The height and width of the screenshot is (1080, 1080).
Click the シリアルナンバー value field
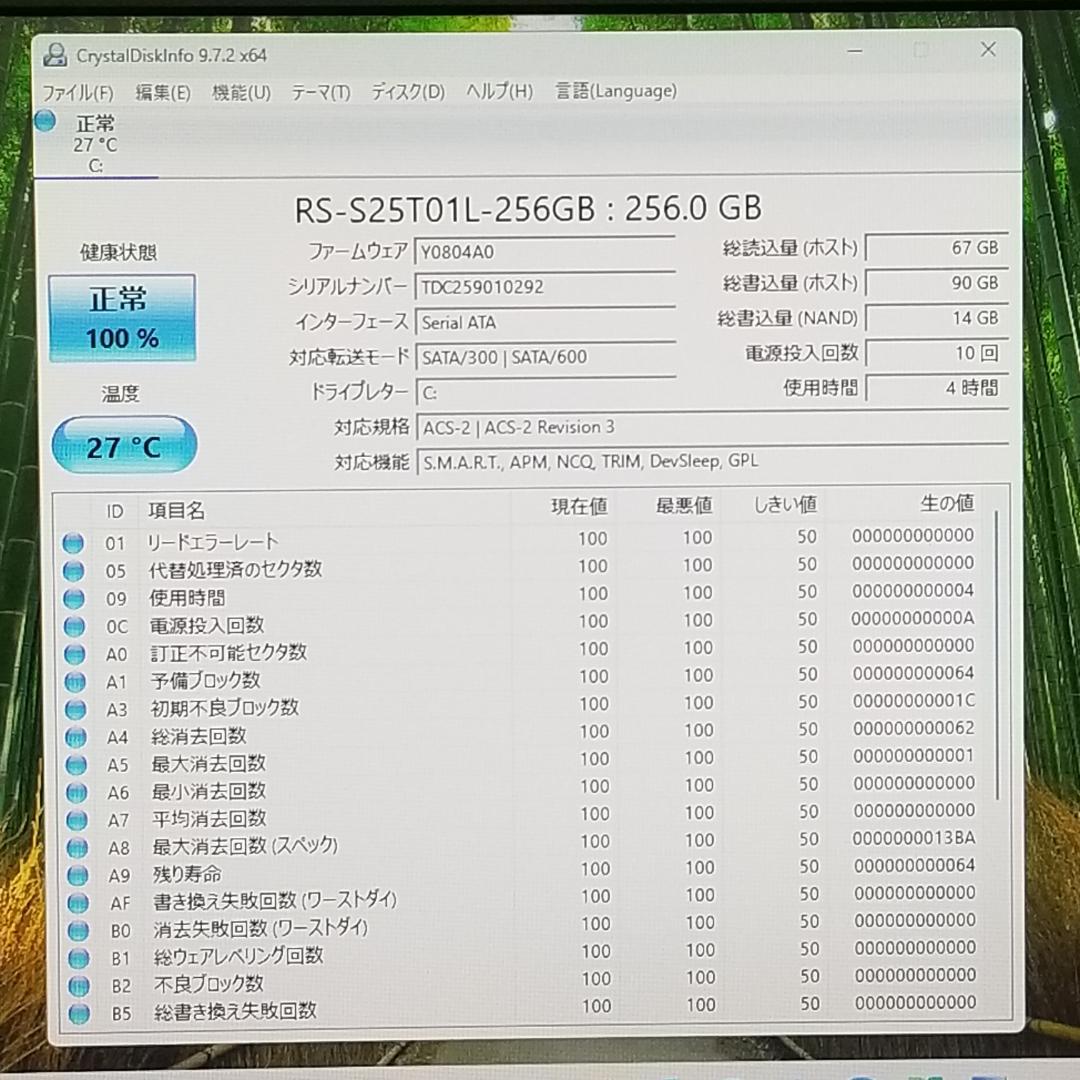545,287
